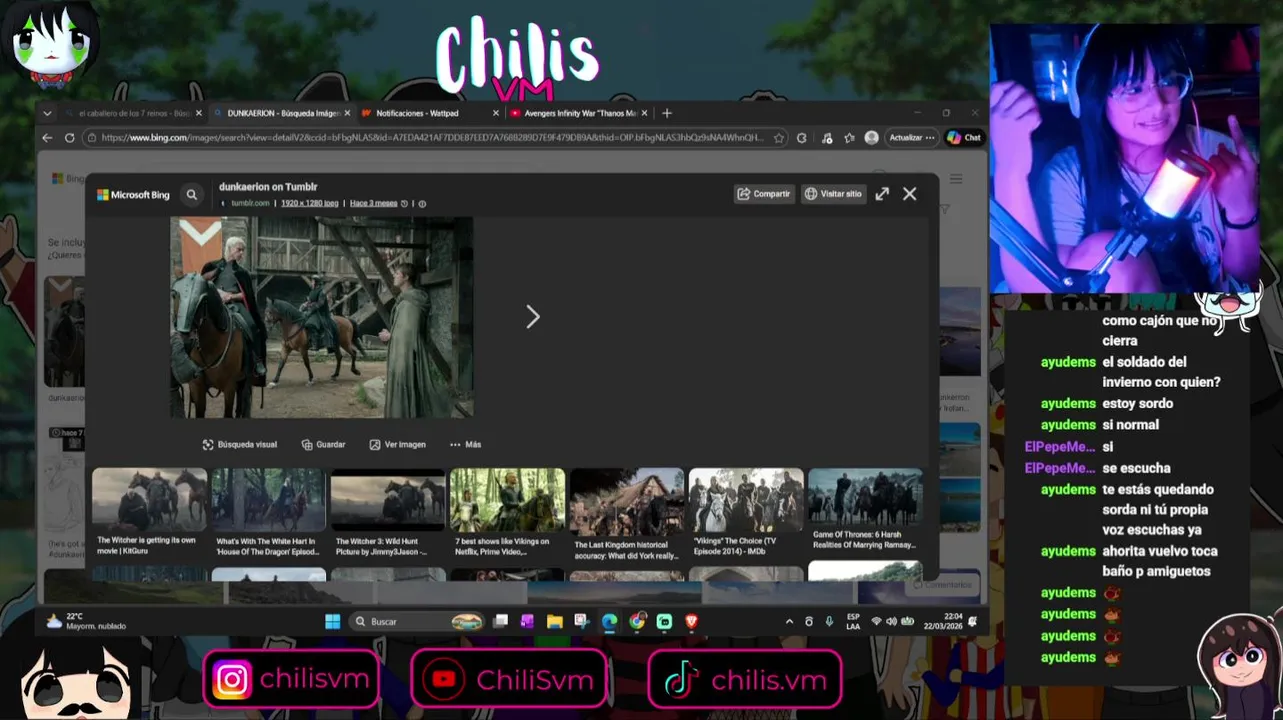Open the ESP LAA language selector
Viewport: 1283px width, 720px height.
[x=853, y=622]
